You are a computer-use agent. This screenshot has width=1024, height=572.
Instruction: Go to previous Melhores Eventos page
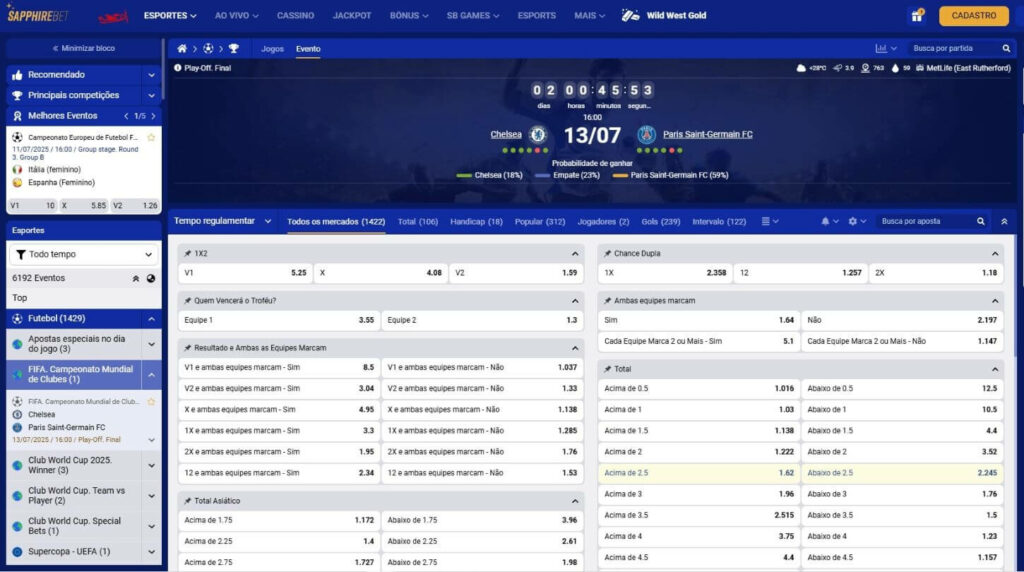coord(126,116)
